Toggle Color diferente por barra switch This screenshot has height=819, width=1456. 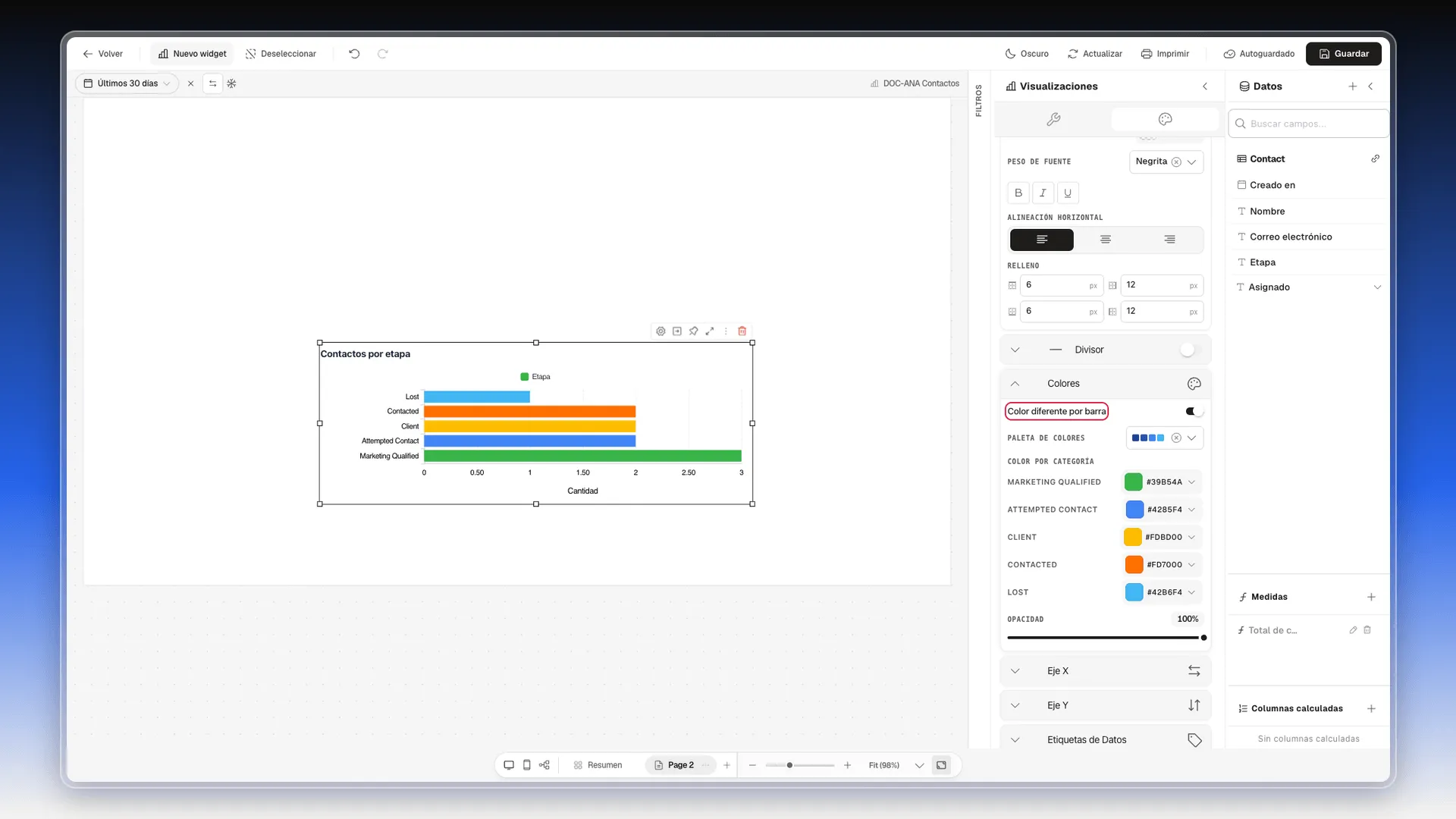[1194, 411]
